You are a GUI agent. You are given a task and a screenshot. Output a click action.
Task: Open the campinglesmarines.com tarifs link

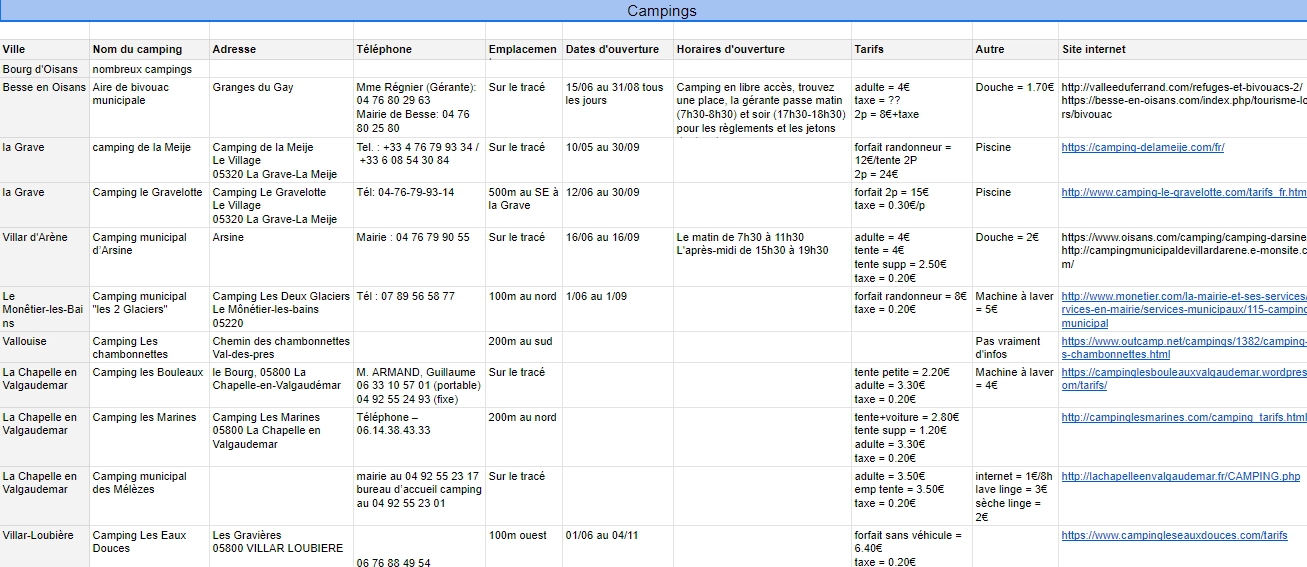(1184, 417)
